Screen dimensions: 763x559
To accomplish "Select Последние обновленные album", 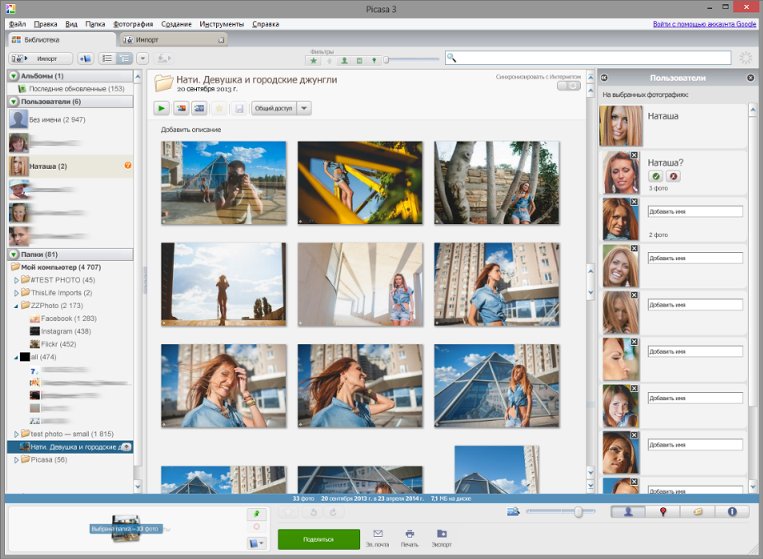I will [x=71, y=89].
